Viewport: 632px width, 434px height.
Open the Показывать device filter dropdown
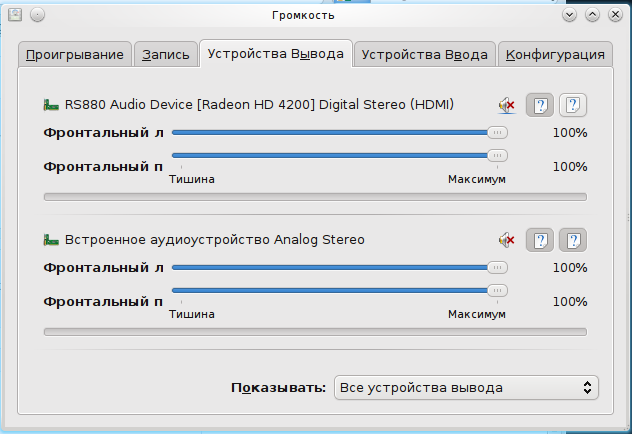click(466, 388)
